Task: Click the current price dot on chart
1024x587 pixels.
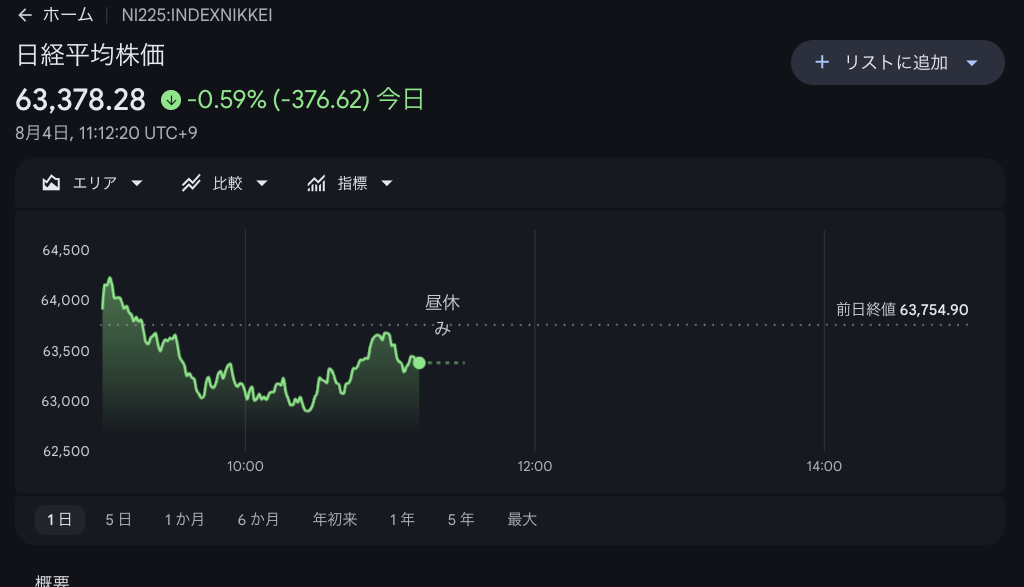Action: click(419, 362)
